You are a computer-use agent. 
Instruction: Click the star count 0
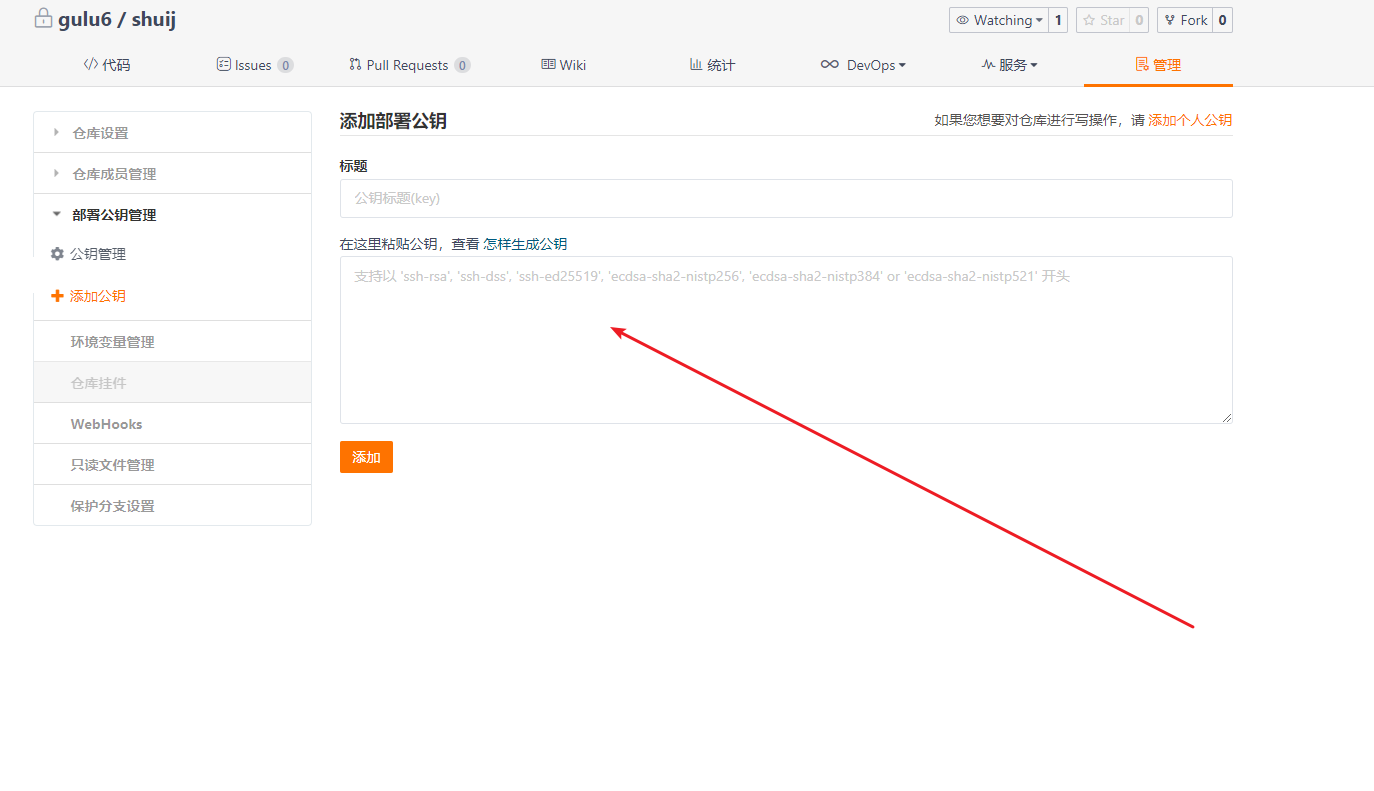1139,20
